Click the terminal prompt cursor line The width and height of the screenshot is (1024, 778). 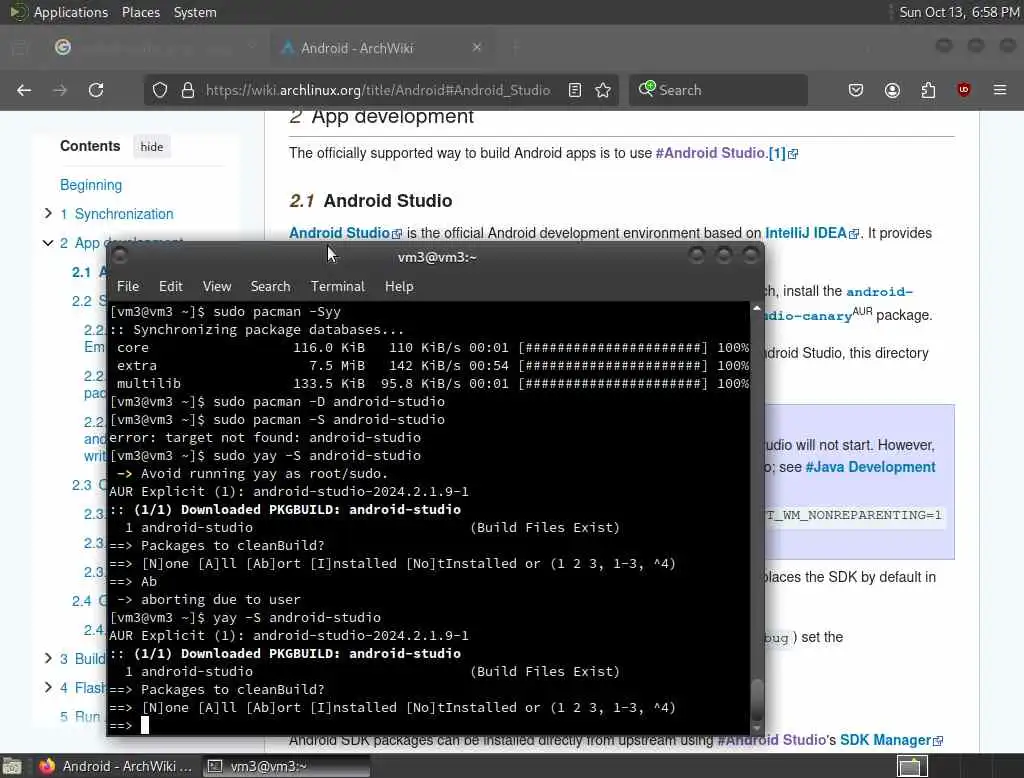(x=428, y=725)
